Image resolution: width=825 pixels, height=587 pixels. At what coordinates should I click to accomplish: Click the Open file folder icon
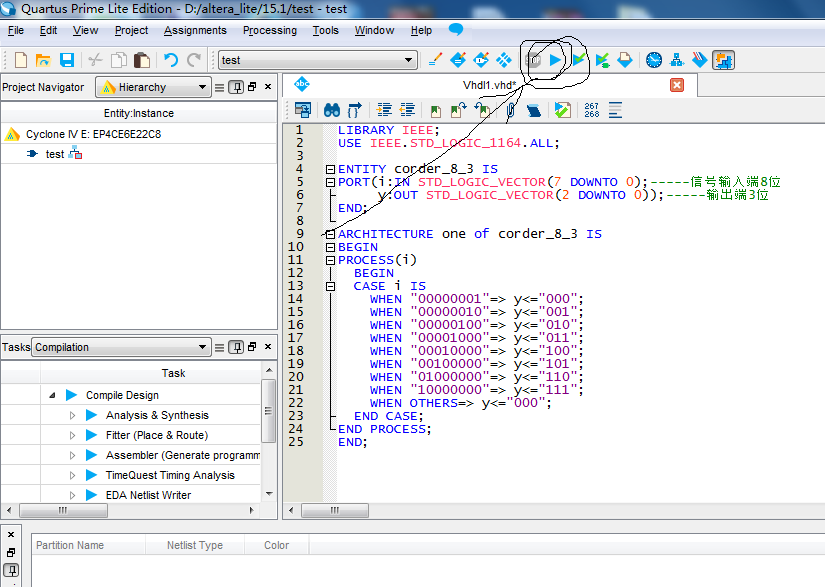pyautogui.click(x=43, y=60)
